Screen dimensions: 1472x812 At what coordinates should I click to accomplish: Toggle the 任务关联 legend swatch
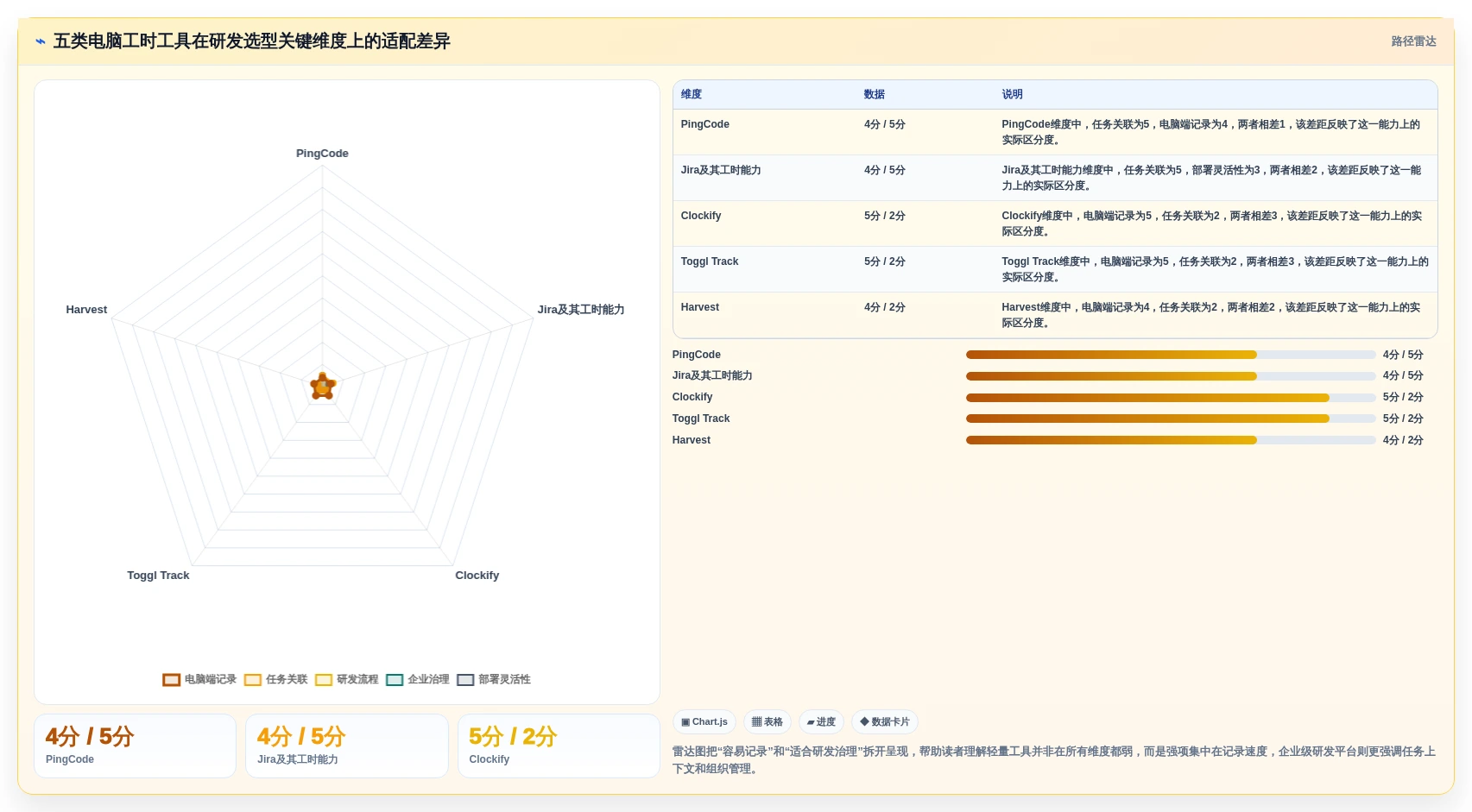[x=253, y=680]
